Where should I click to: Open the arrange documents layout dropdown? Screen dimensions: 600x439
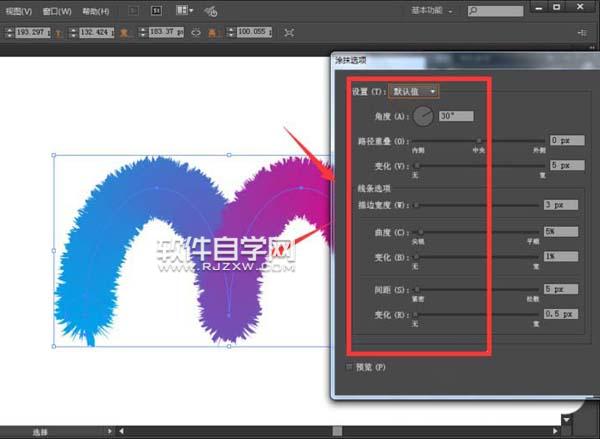click(x=184, y=10)
